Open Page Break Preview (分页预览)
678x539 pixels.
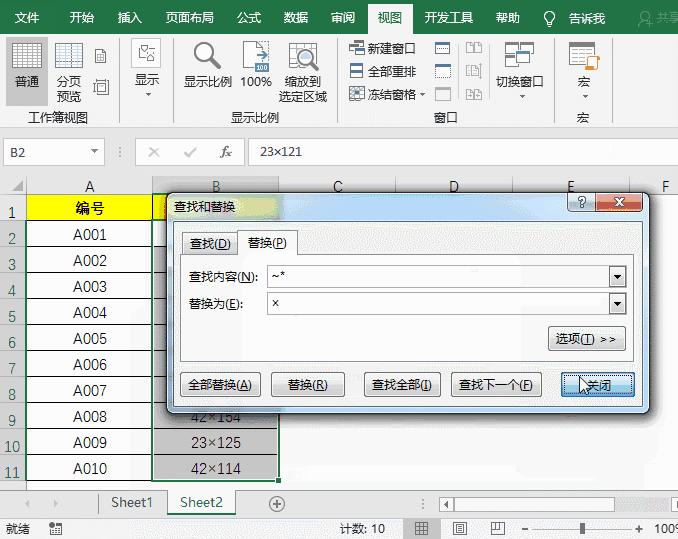tap(69, 71)
